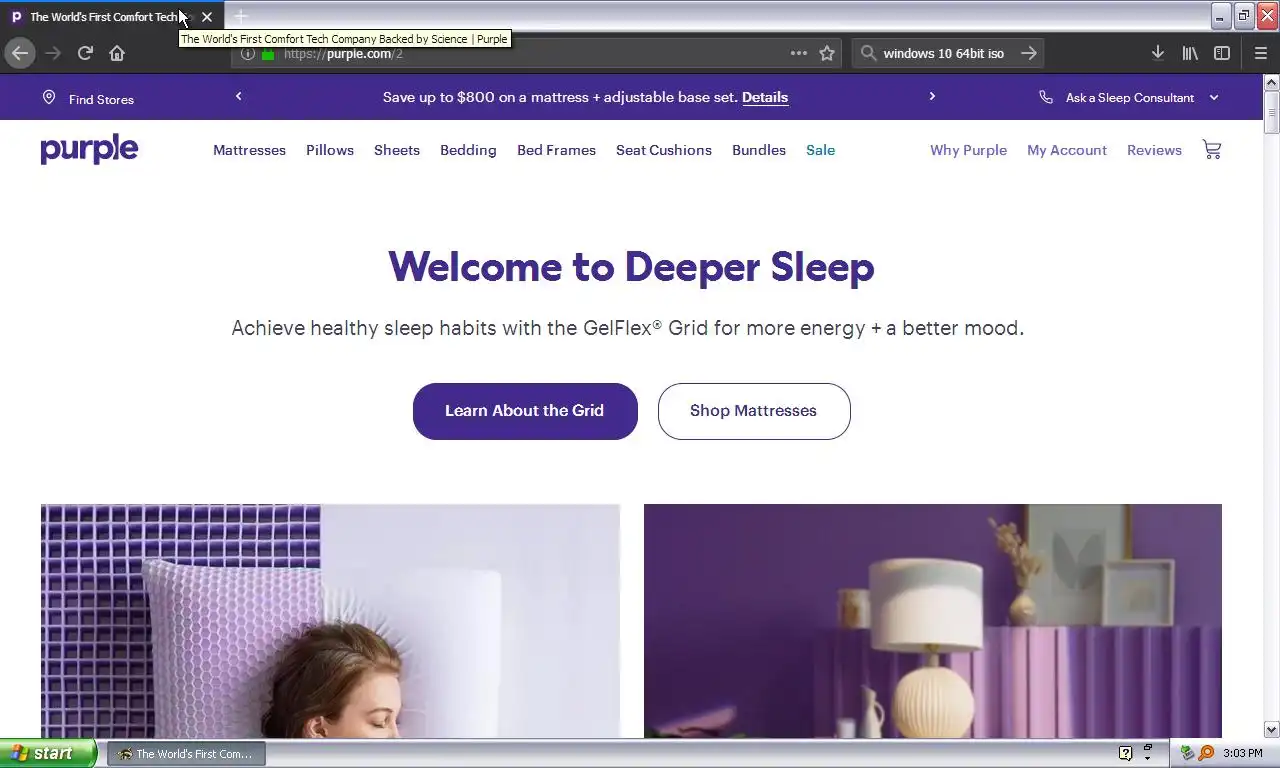The image size is (1280, 768).
Task: Open the Mattresses menu
Action: (x=249, y=150)
